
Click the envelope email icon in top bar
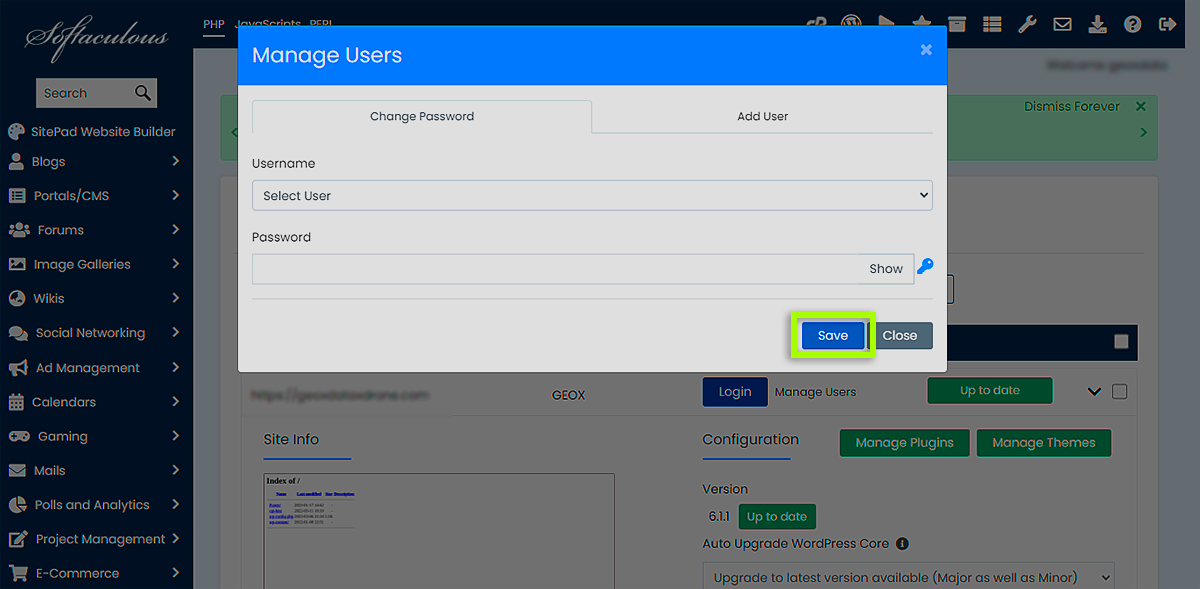coord(1062,24)
